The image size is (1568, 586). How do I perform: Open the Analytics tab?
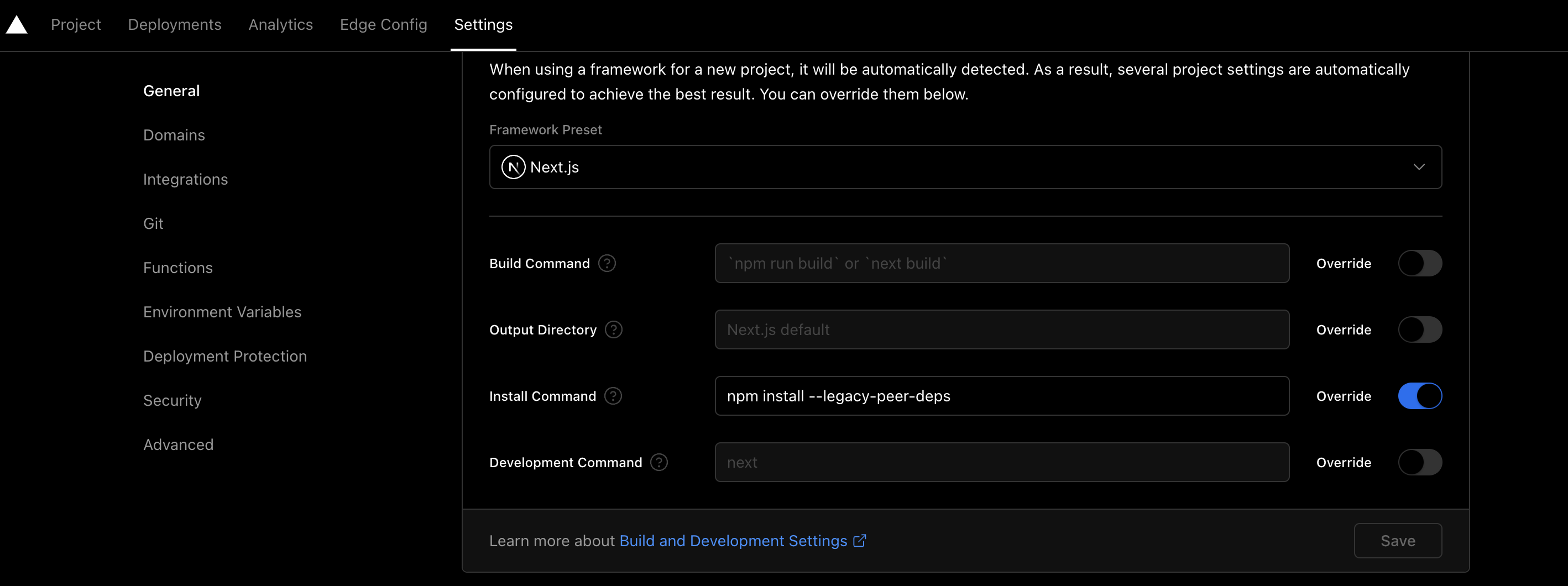coord(281,24)
